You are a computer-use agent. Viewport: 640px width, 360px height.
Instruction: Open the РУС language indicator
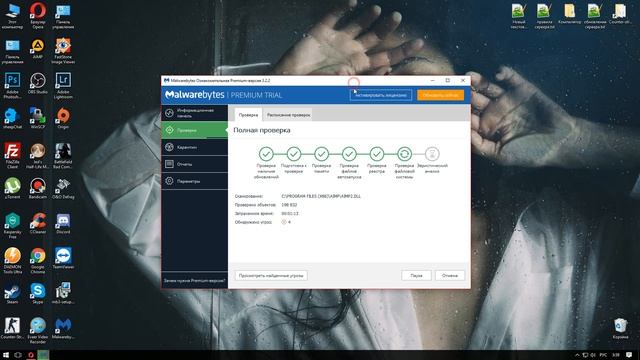pos(603,355)
